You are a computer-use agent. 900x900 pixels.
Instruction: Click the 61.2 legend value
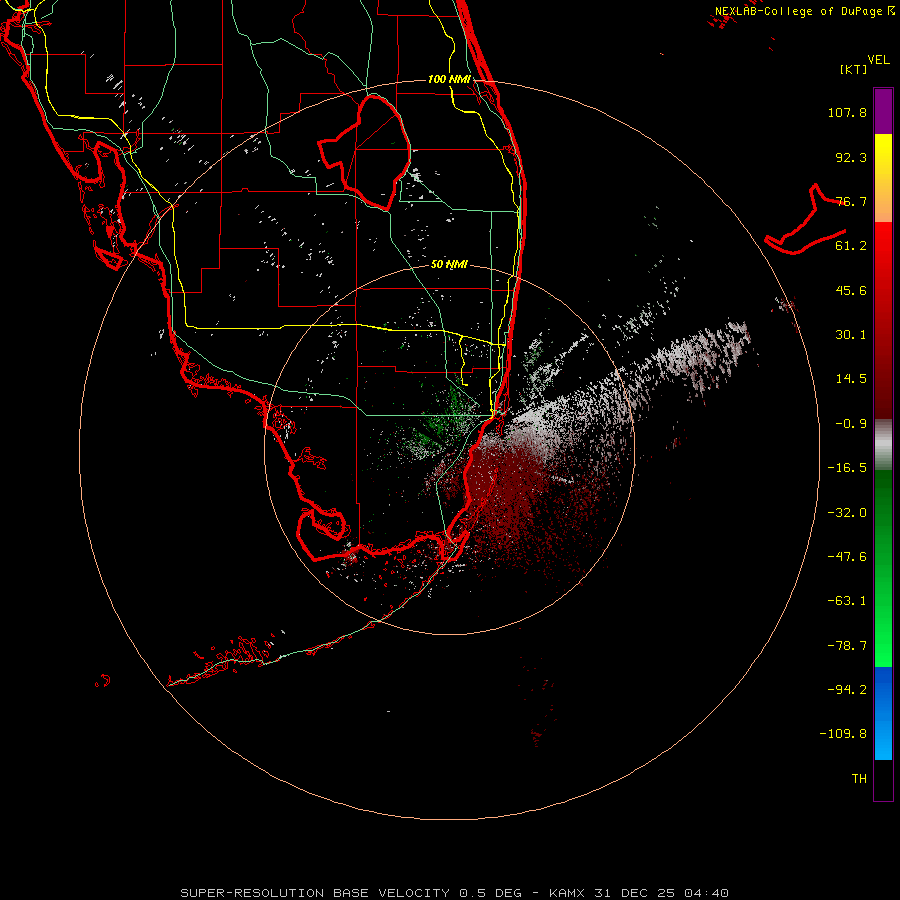(x=851, y=246)
